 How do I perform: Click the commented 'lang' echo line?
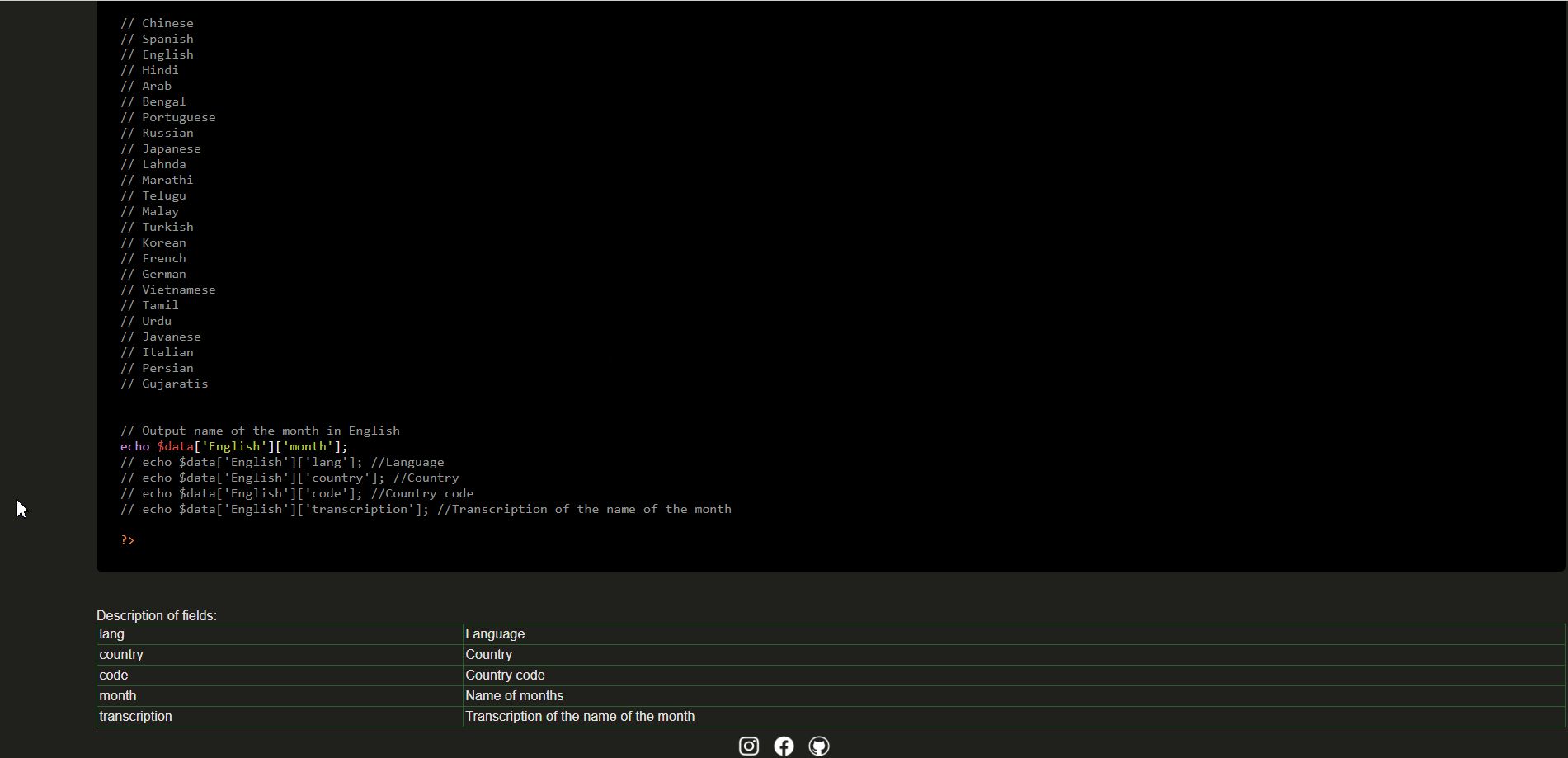tap(283, 462)
